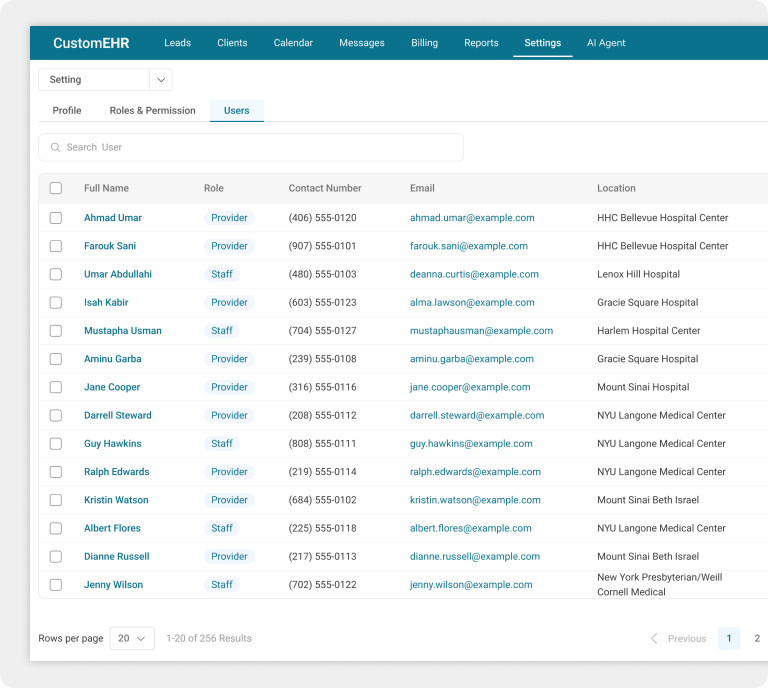Open the Leads menu
This screenshot has height=688, width=768.
click(177, 43)
